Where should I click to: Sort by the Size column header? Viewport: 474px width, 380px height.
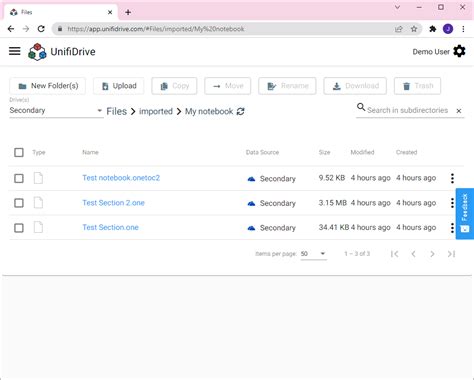[x=324, y=152]
